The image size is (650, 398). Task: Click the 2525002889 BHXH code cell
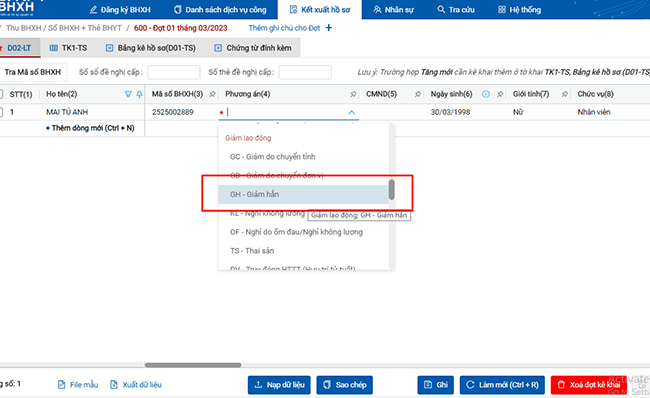tap(172, 112)
